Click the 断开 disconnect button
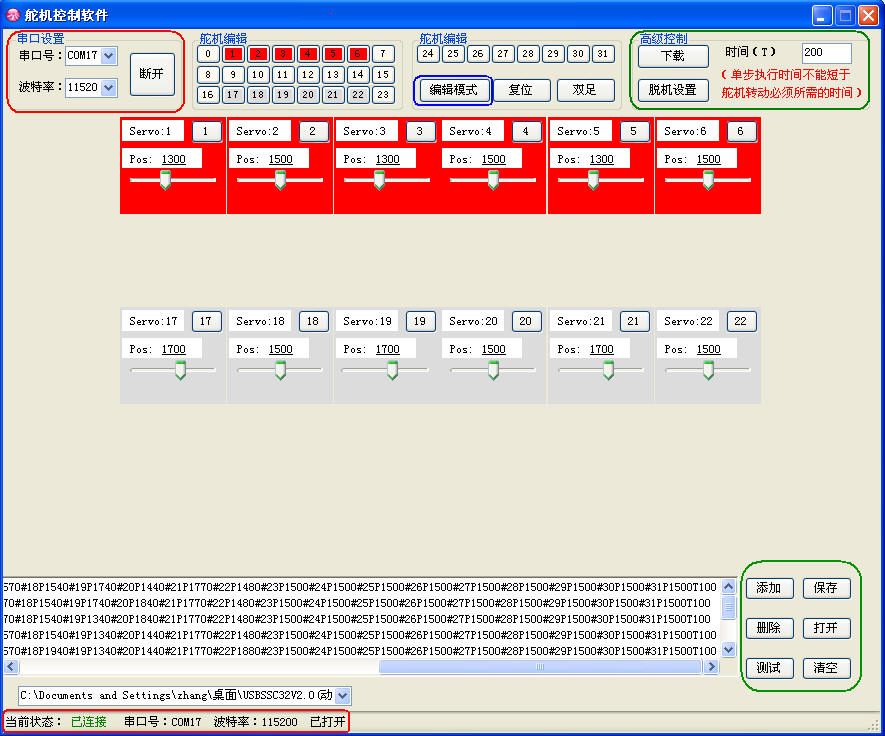This screenshot has height=736, width=885. tap(152, 74)
